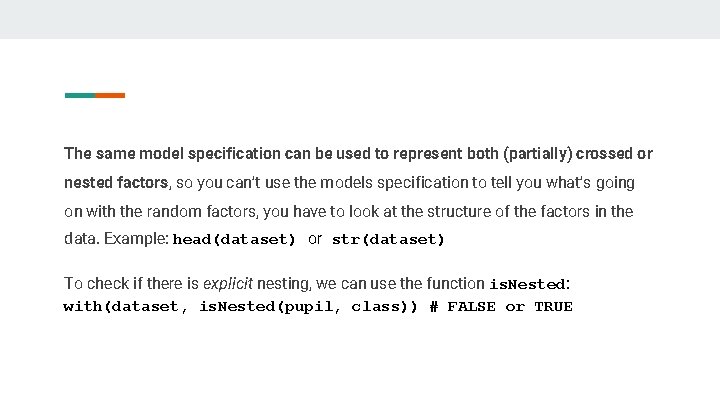Image resolution: width=720 pixels, height=405 pixels.
Task: Click the orange segment of the accent bar
Action: [110, 96]
